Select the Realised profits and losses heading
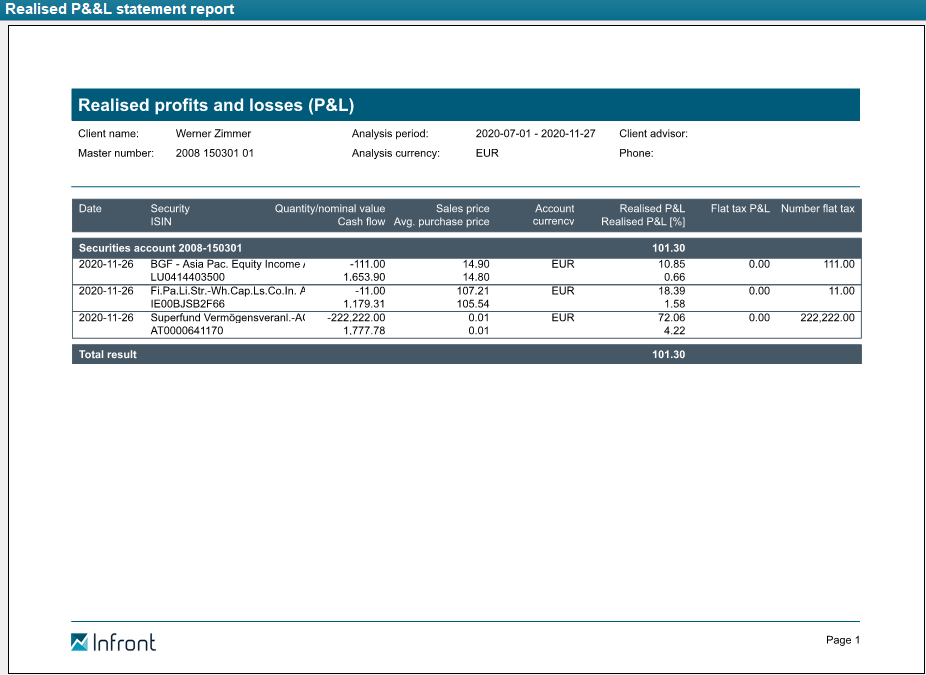The width and height of the screenshot is (926, 675). pos(216,105)
